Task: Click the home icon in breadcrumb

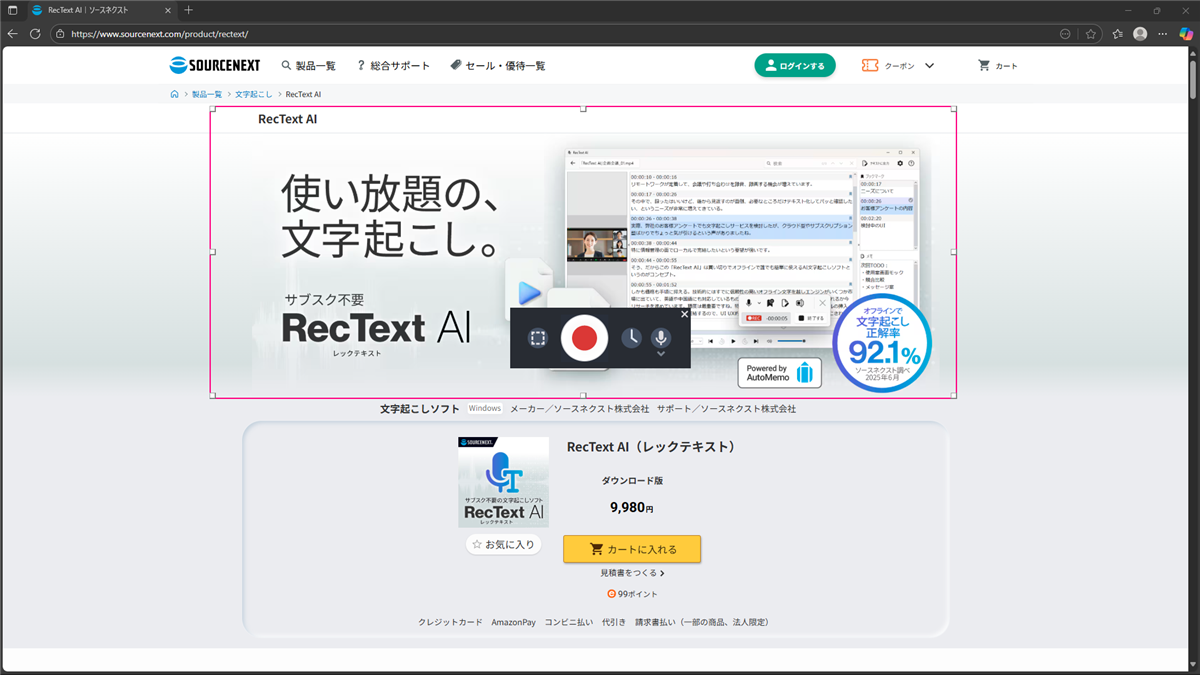Action: pos(174,94)
